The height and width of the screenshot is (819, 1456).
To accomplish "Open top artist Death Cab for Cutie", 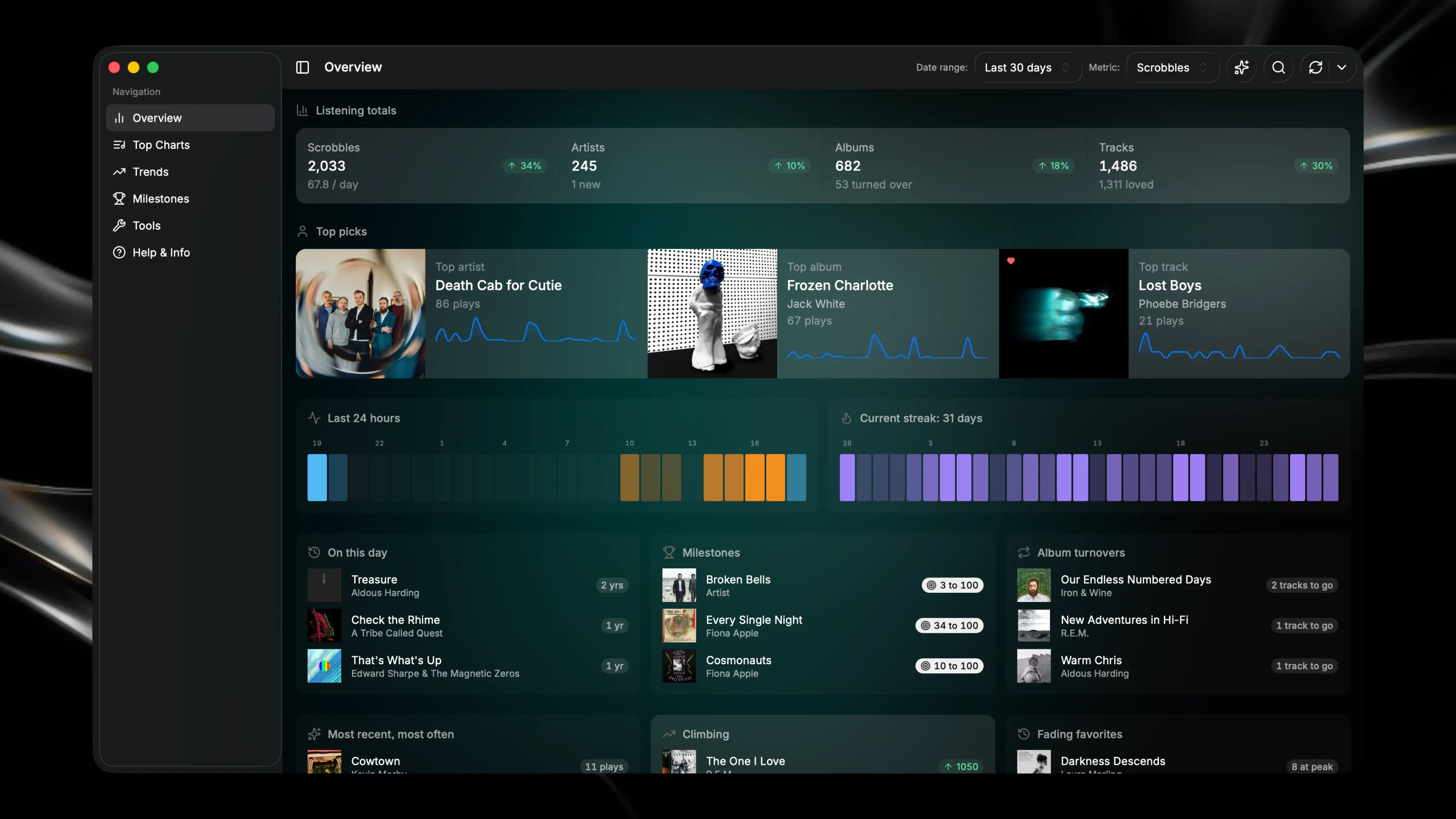I will click(x=498, y=285).
